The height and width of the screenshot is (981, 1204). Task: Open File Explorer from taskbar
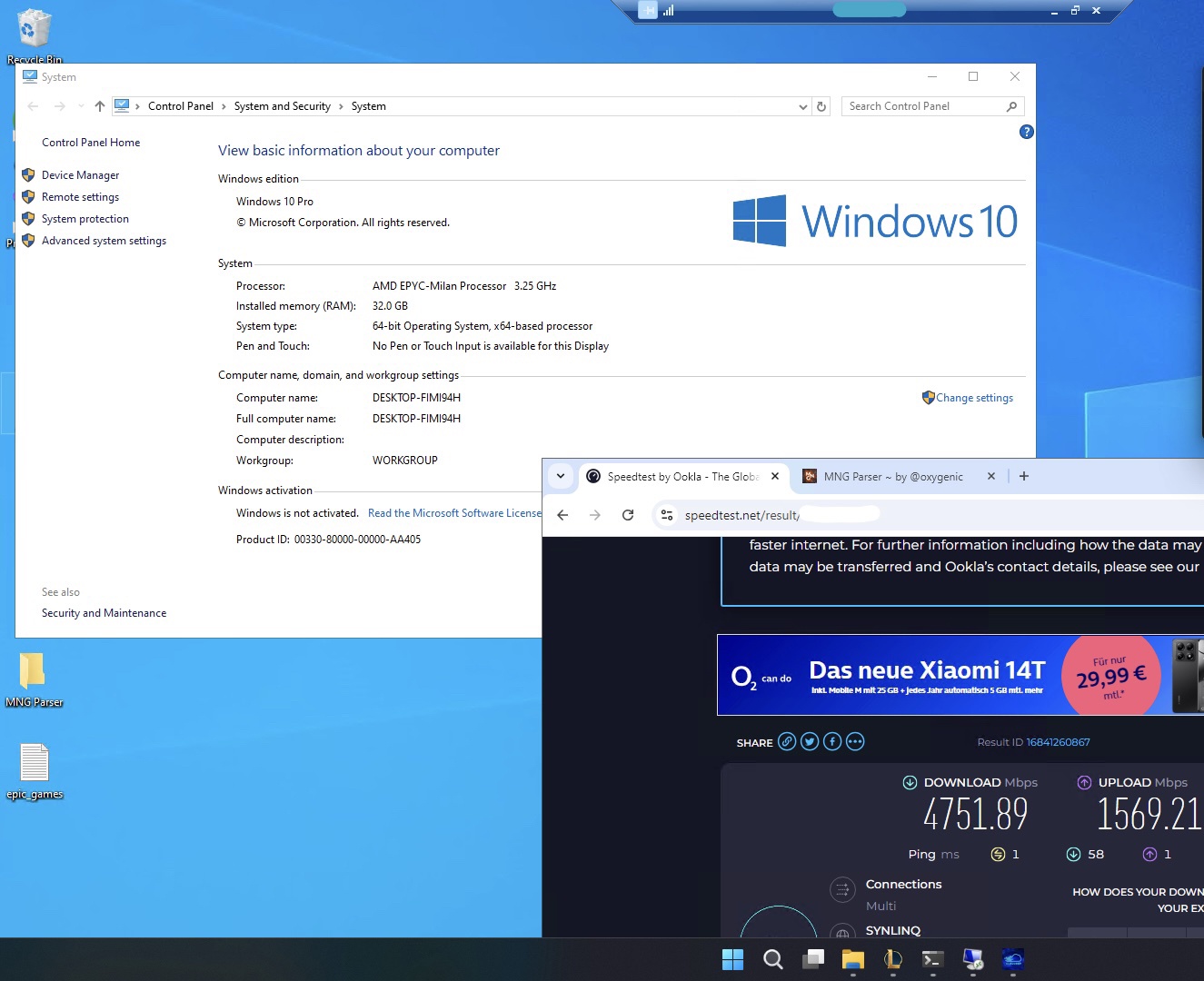tap(852, 959)
